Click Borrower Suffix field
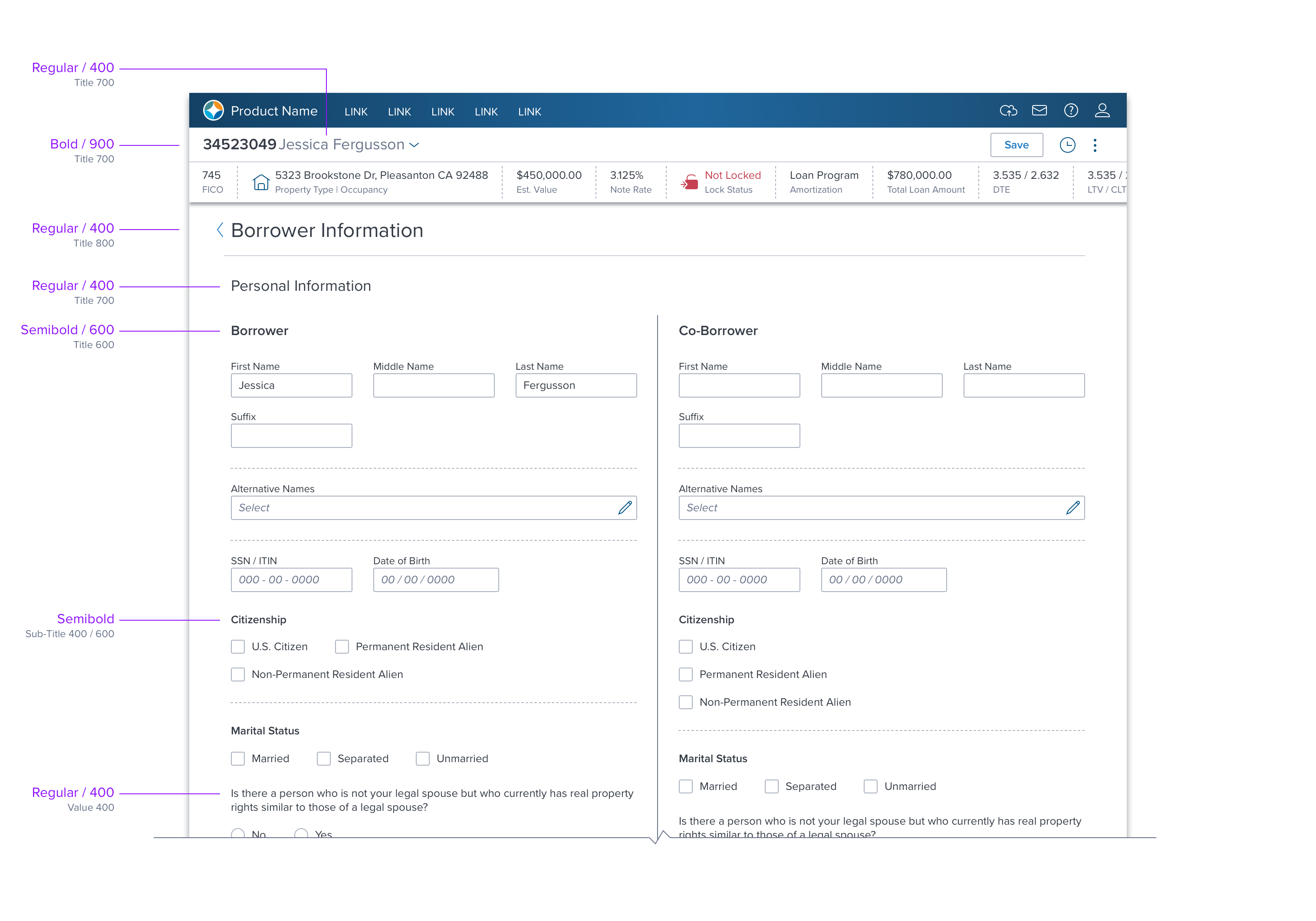This screenshot has height=921, width=1316. pos(291,436)
